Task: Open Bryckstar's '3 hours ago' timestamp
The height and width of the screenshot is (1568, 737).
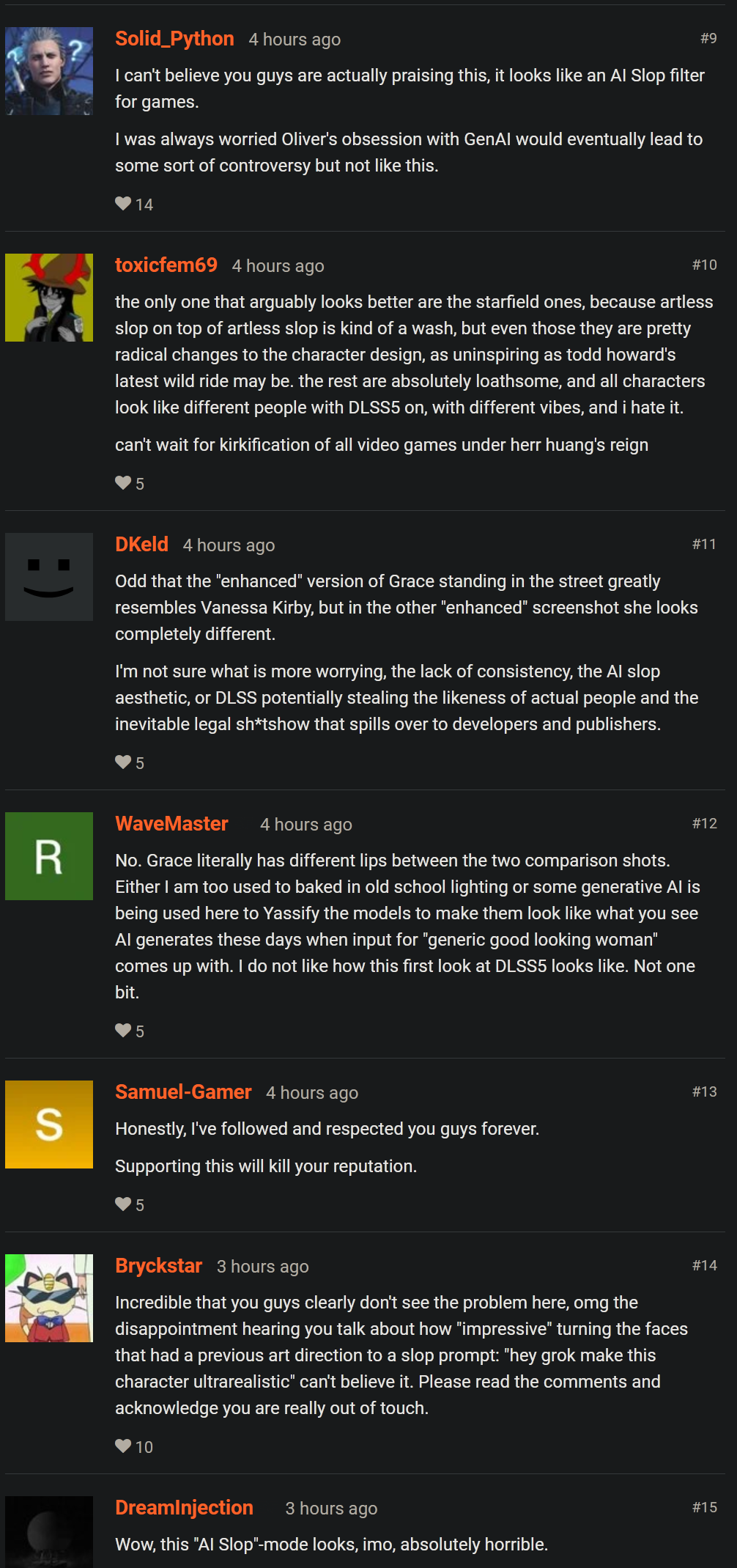Action: (262, 1267)
